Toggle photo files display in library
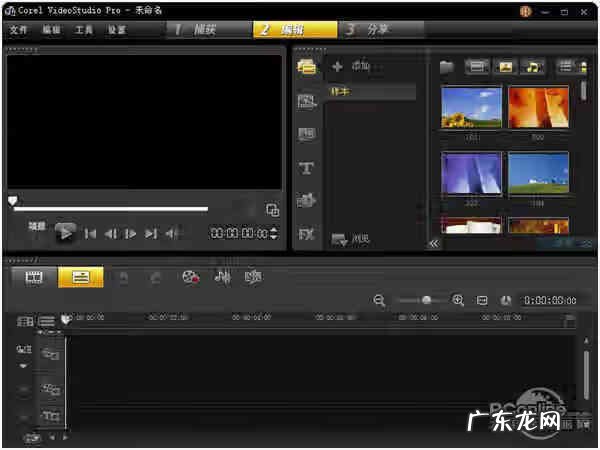 [506, 67]
